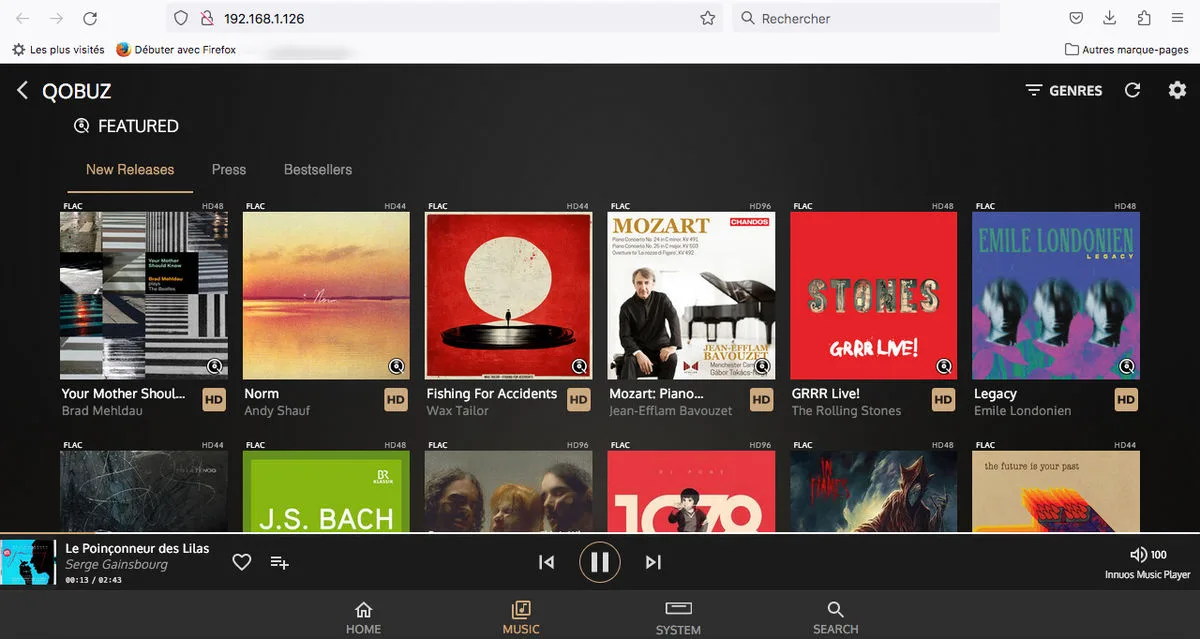Image resolution: width=1200 pixels, height=639 pixels.
Task: Click the magnifier icon on Your Mother Should Know cover
Action: click(x=215, y=366)
